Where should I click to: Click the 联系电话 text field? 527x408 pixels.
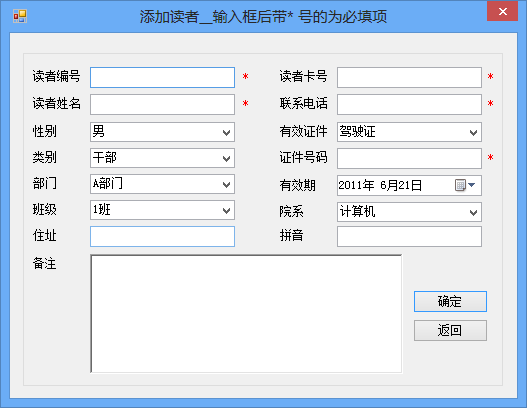pos(409,105)
